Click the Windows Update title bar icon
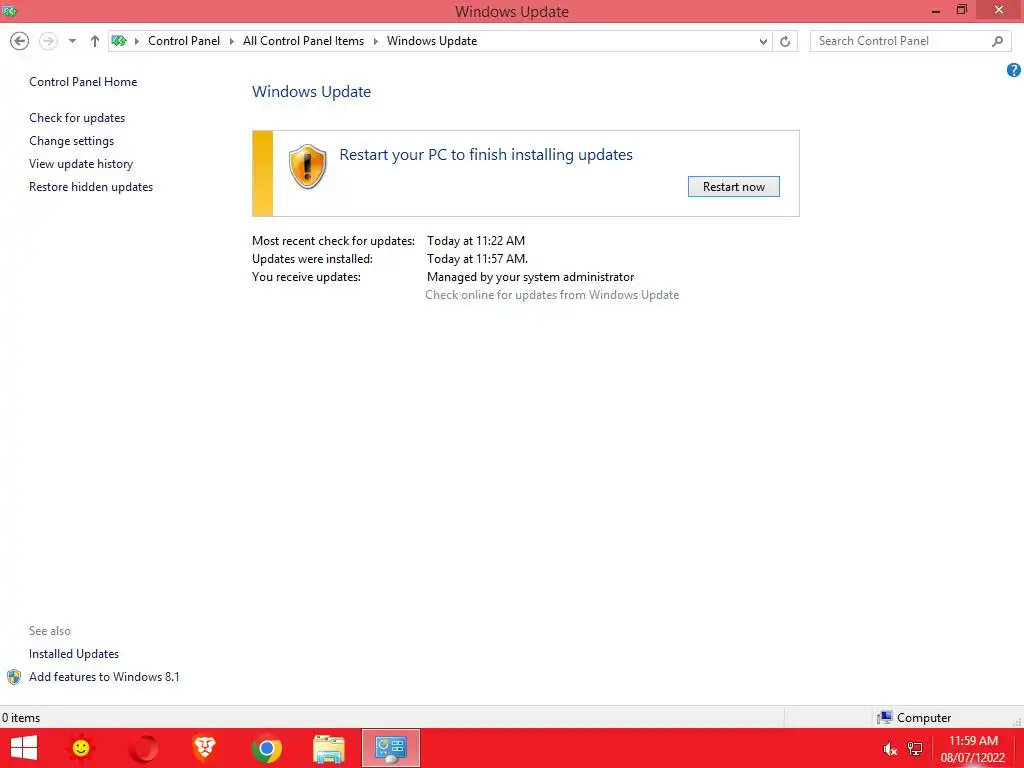The image size is (1024, 768). 9,11
